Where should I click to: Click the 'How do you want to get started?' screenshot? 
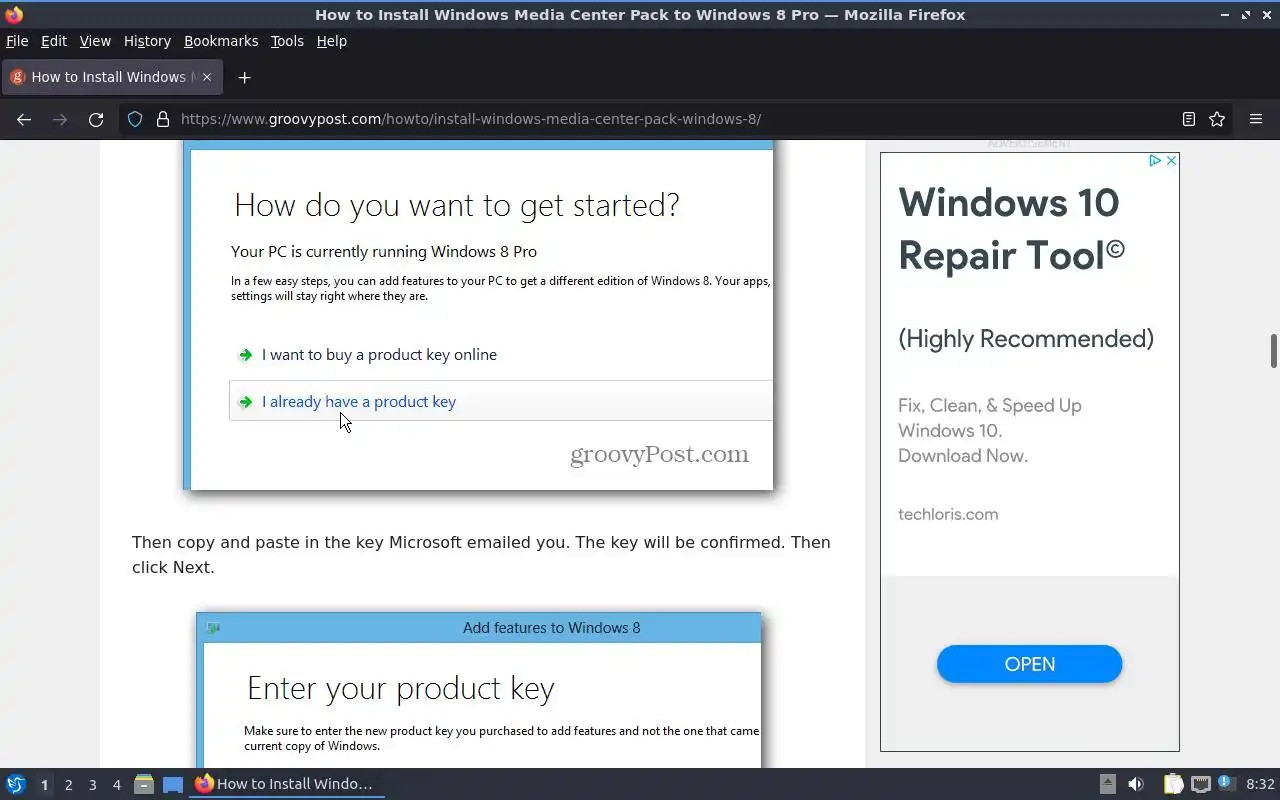pyautogui.click(x=478, y=316)
